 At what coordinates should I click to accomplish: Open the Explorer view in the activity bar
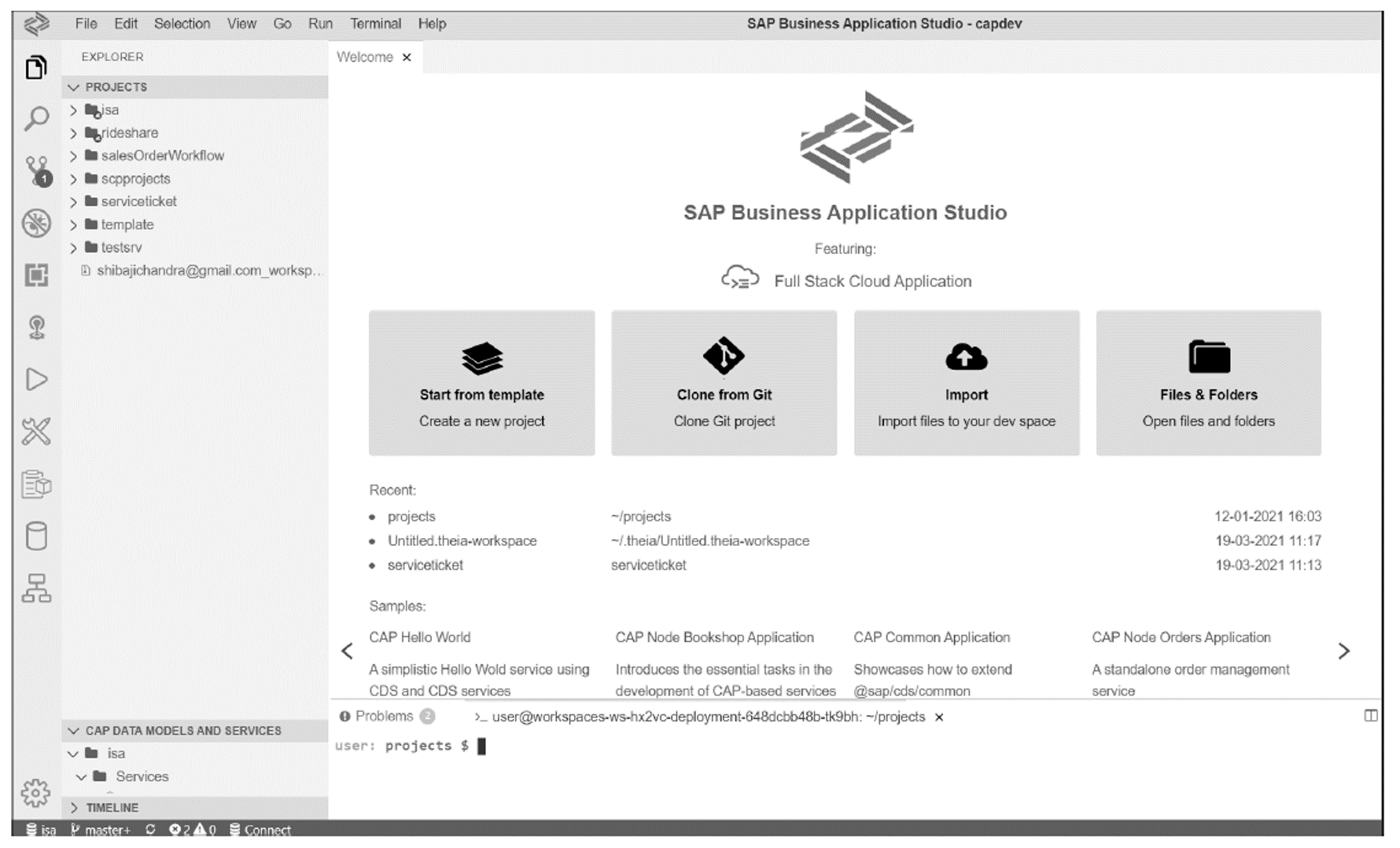pyautogui.click(x=36, y=67)
